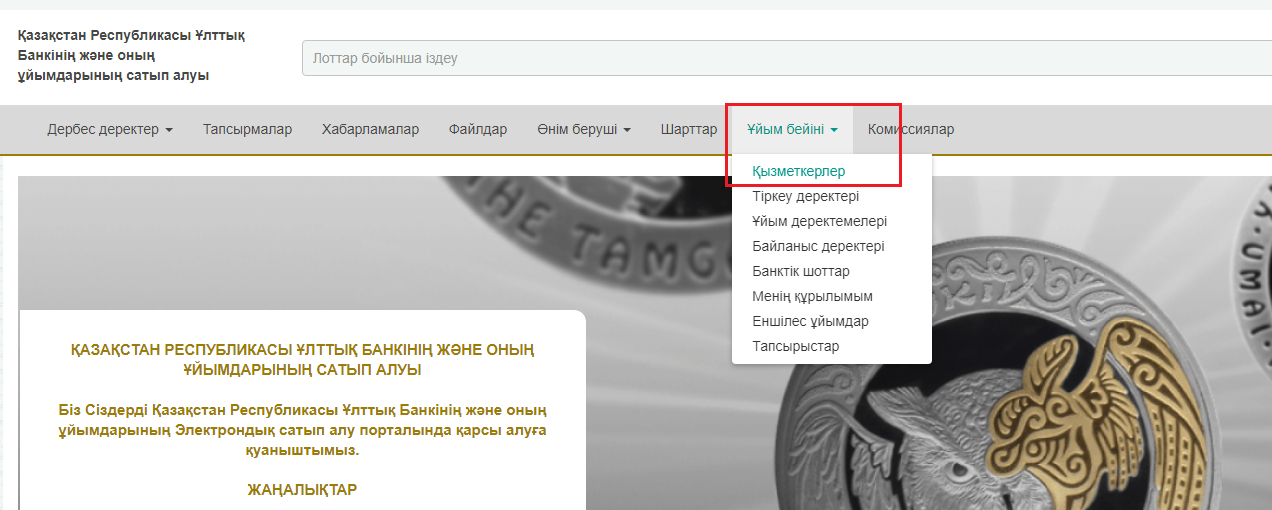Open Еншілес ұйымдар entry
Screen dimensions: 1272x510
811,321
